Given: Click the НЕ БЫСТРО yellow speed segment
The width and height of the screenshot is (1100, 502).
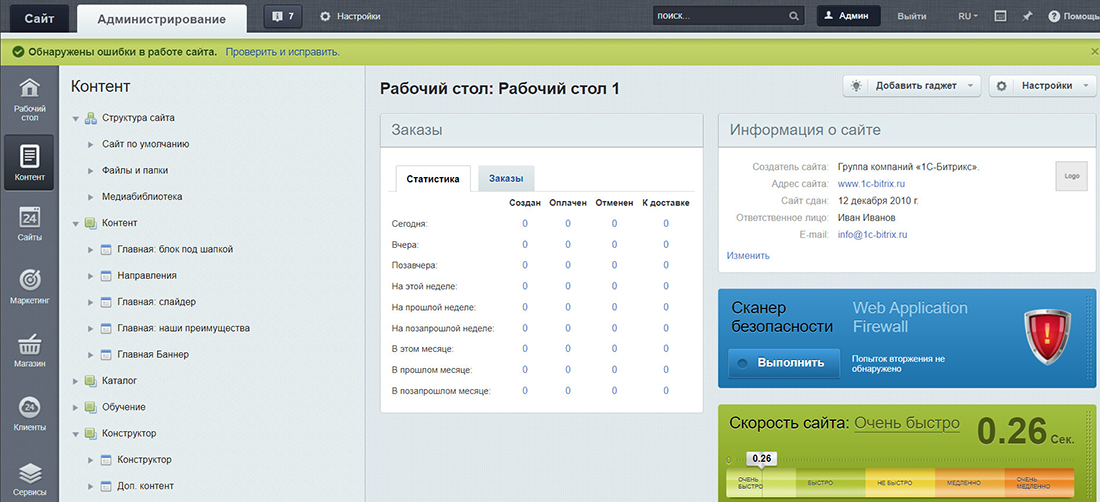Looking at the screenshot, I should 899,484.
